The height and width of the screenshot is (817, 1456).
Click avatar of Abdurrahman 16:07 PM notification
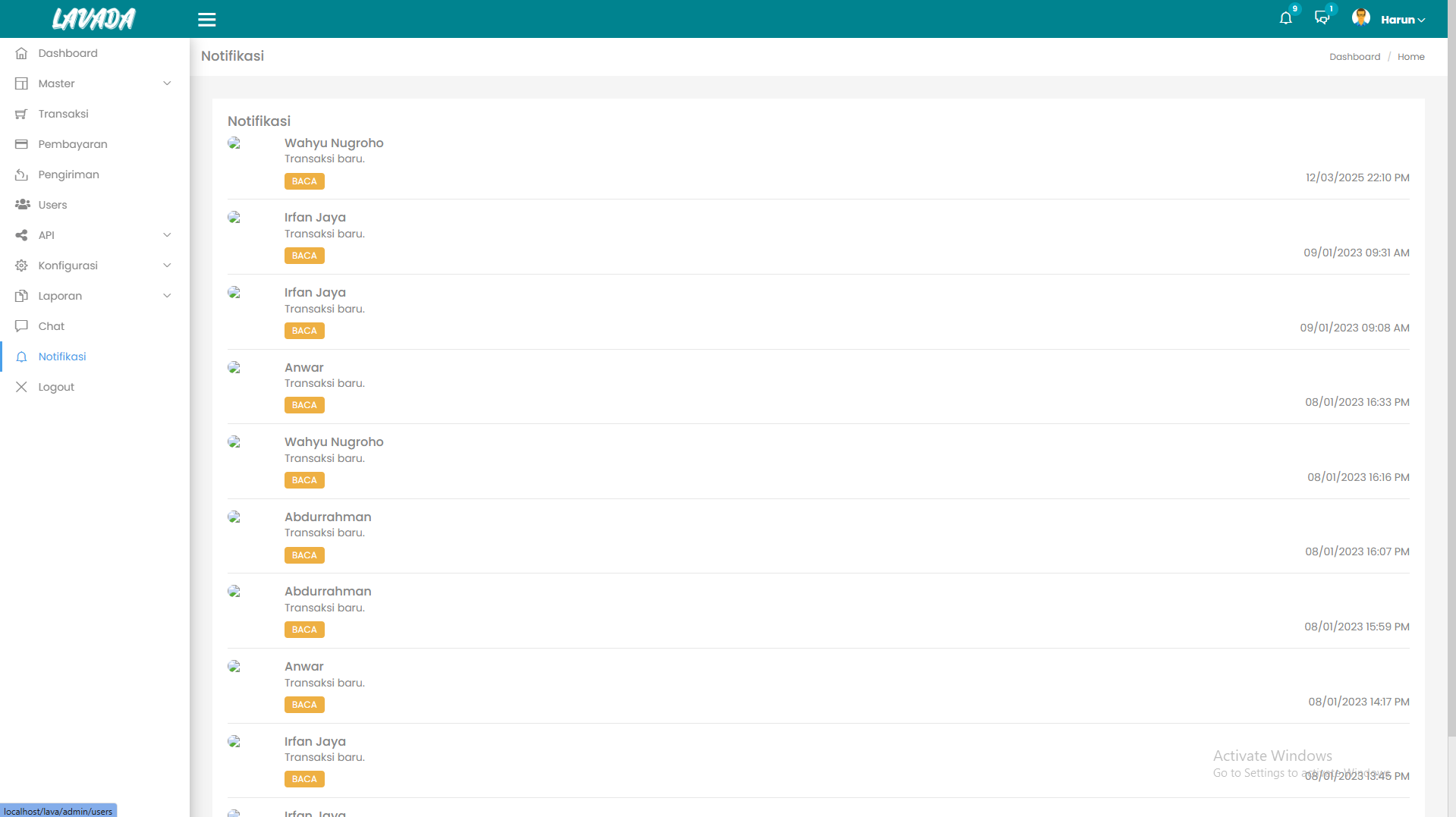point(234,517)
